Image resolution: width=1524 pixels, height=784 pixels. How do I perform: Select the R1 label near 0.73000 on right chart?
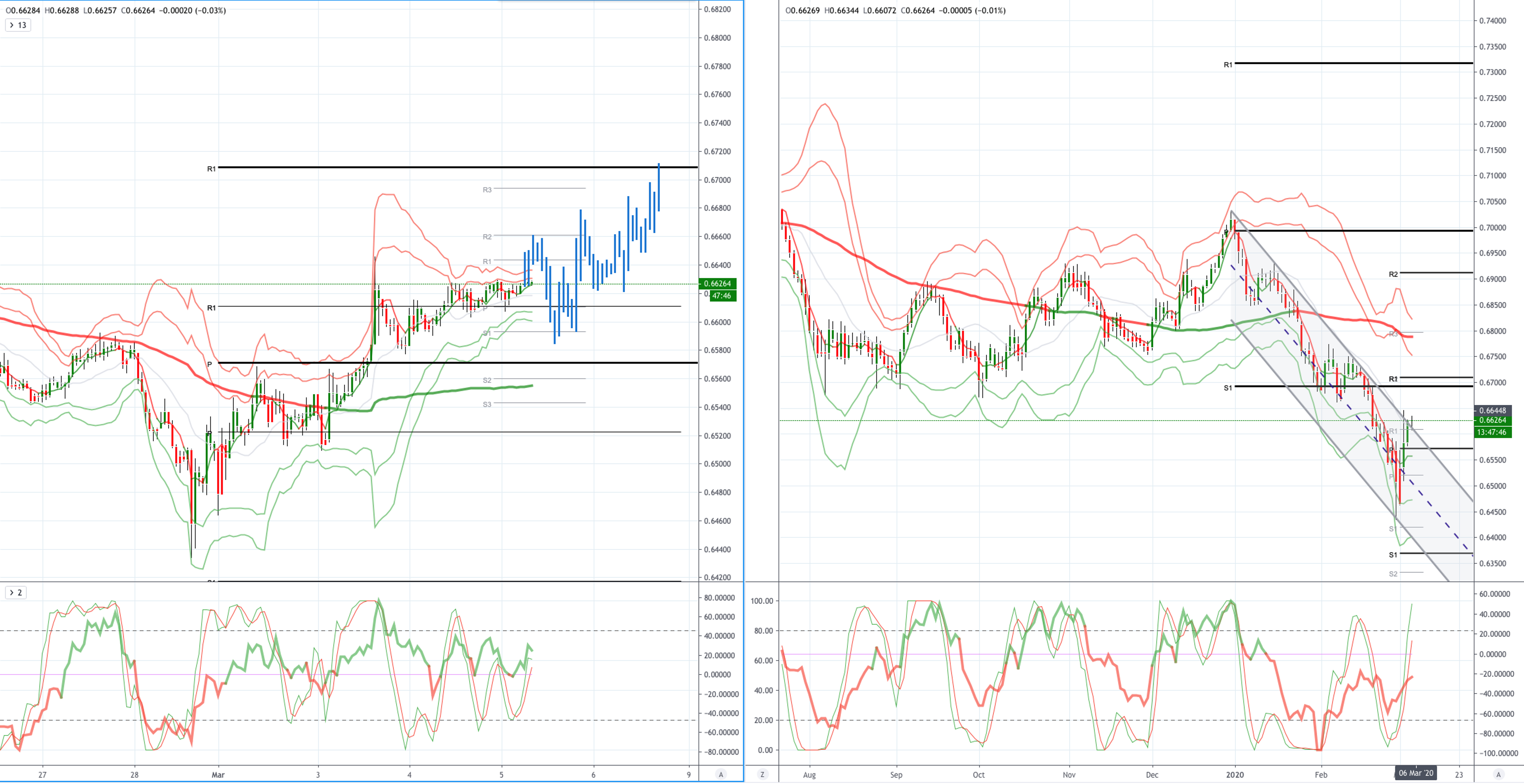[1228, 65]
